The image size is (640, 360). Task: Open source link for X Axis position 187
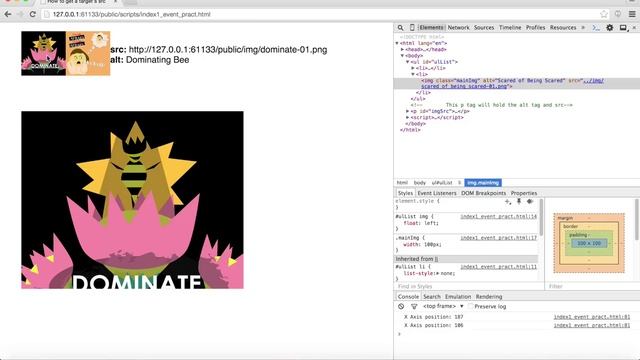[591, 317]
